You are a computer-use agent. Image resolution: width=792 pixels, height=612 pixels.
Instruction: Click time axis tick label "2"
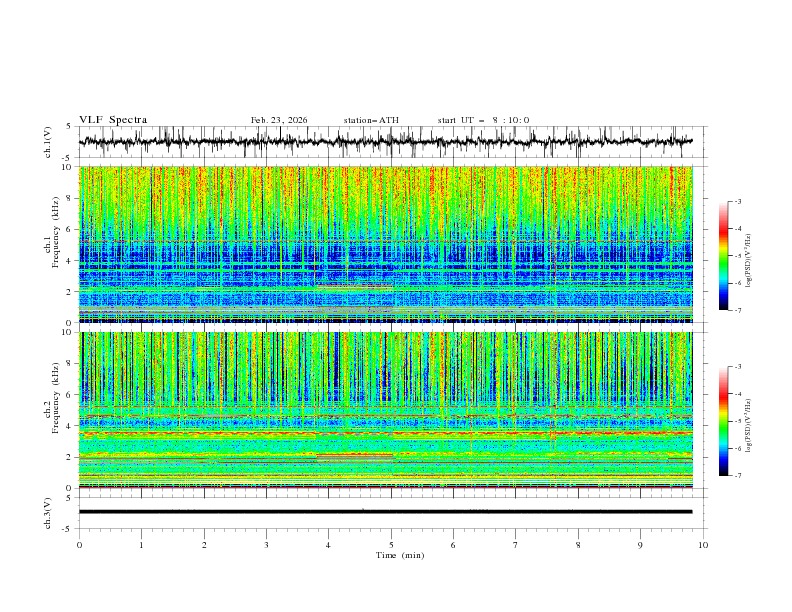[x=204, y=545]
